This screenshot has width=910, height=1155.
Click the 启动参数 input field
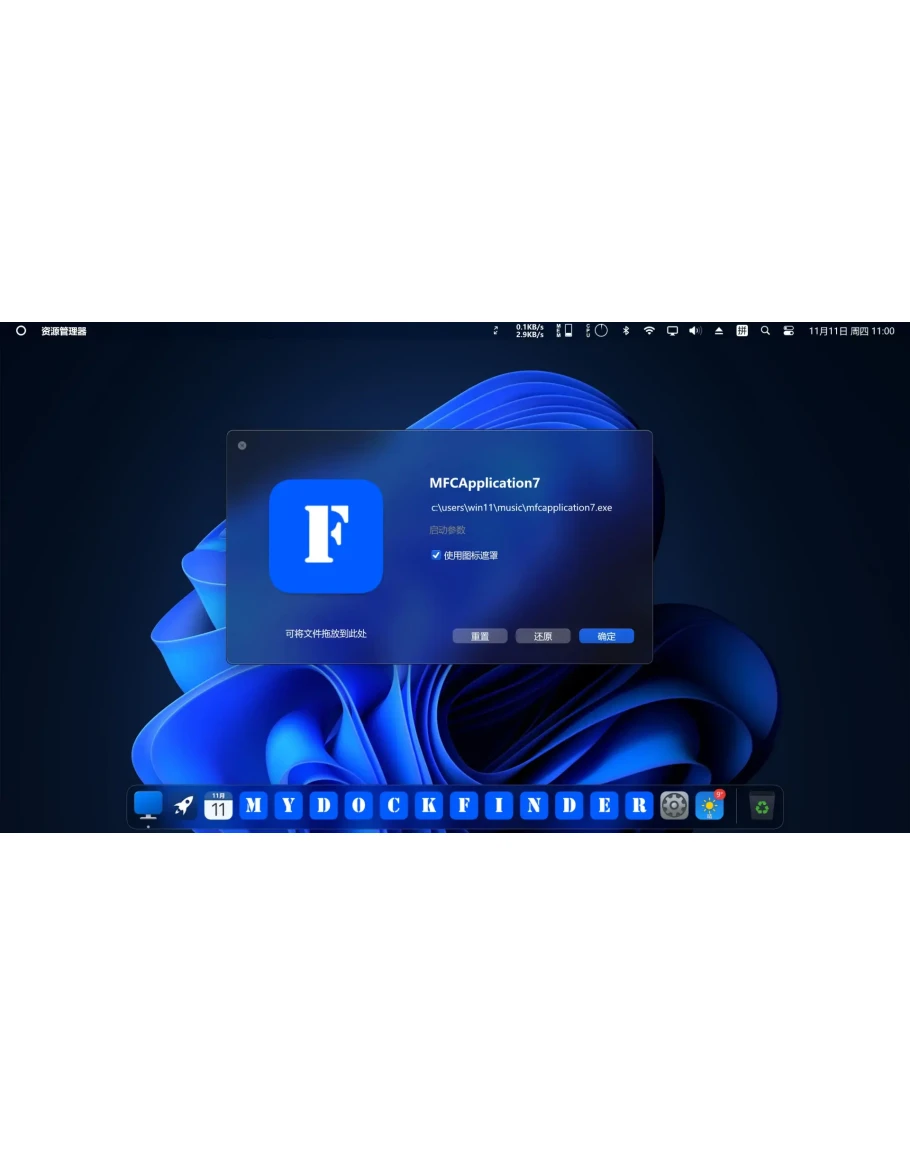click(x=500, y=530)
